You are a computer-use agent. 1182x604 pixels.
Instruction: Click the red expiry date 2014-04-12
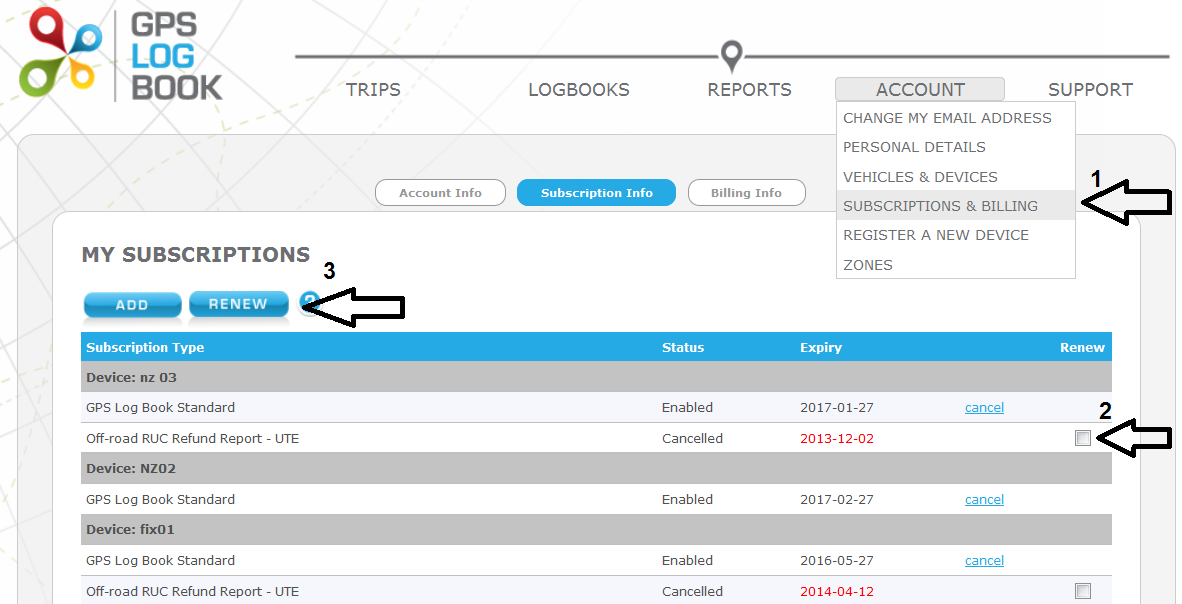click(837, 591)
